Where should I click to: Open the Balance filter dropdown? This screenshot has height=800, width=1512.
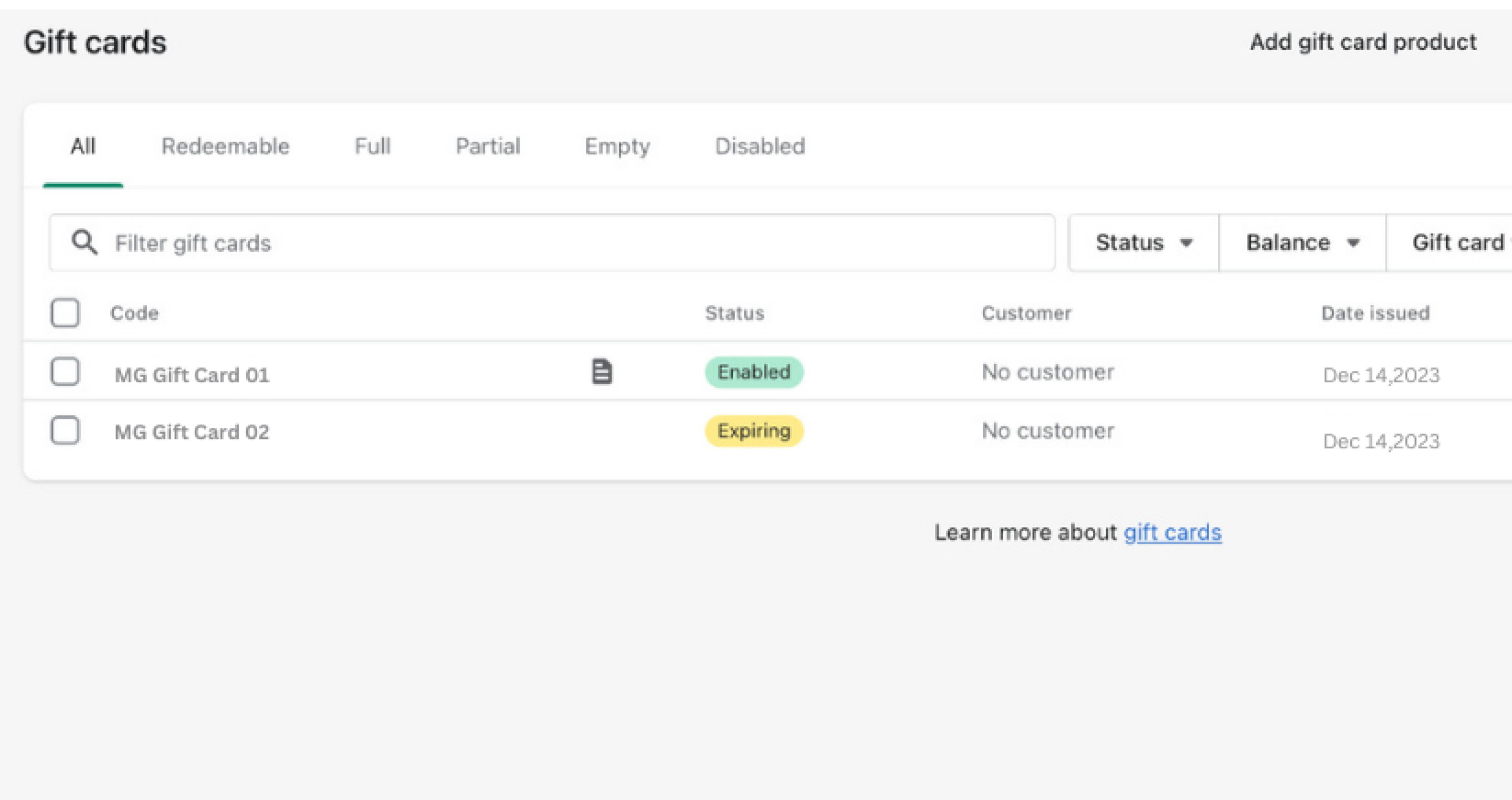tap(1303, 243)
